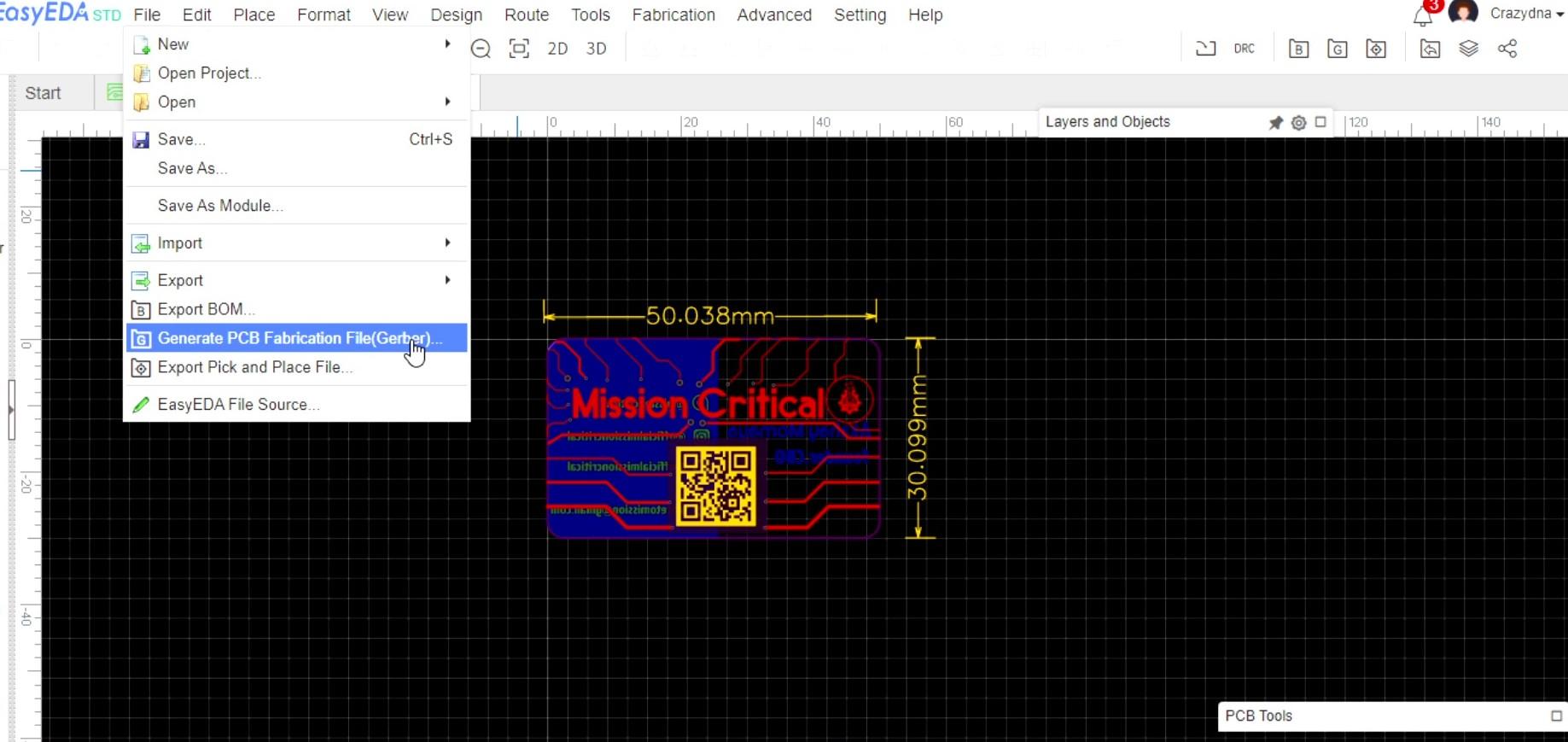Open the Help menu
The width and height of the screenshot is (1568, 742).
point(925,15)
